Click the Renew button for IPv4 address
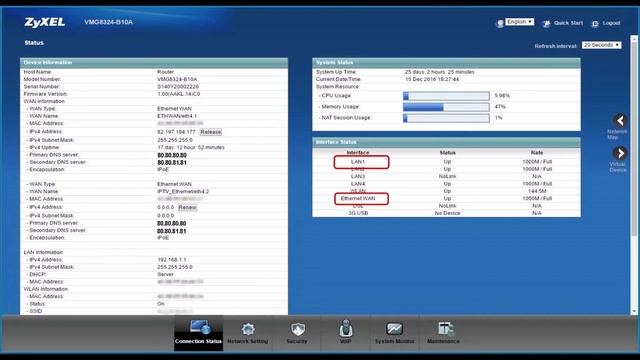 pyautogui.click(x=187, y=207)
